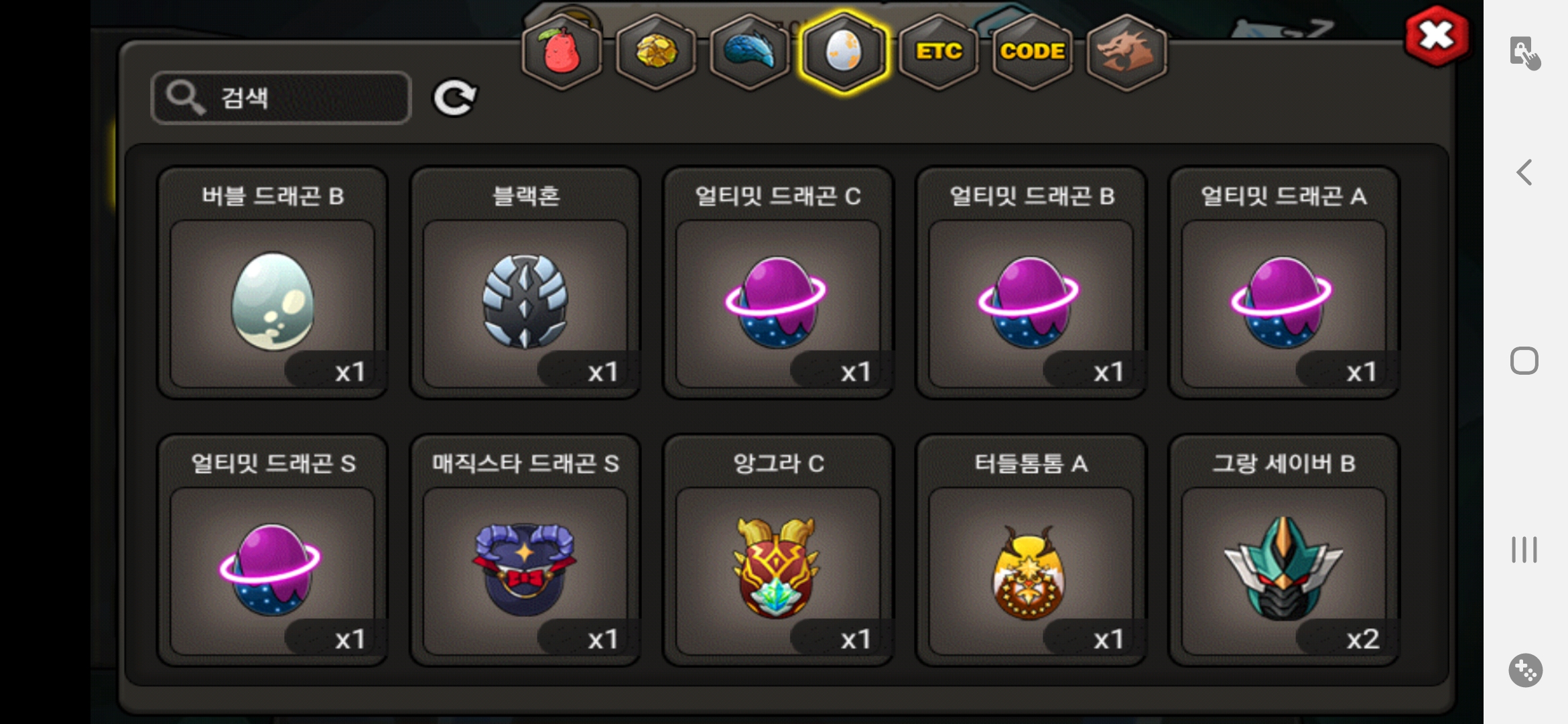This screenshot has height=724, width=1568.
Task: Open the dragon head category tab
Action: 1127,52
